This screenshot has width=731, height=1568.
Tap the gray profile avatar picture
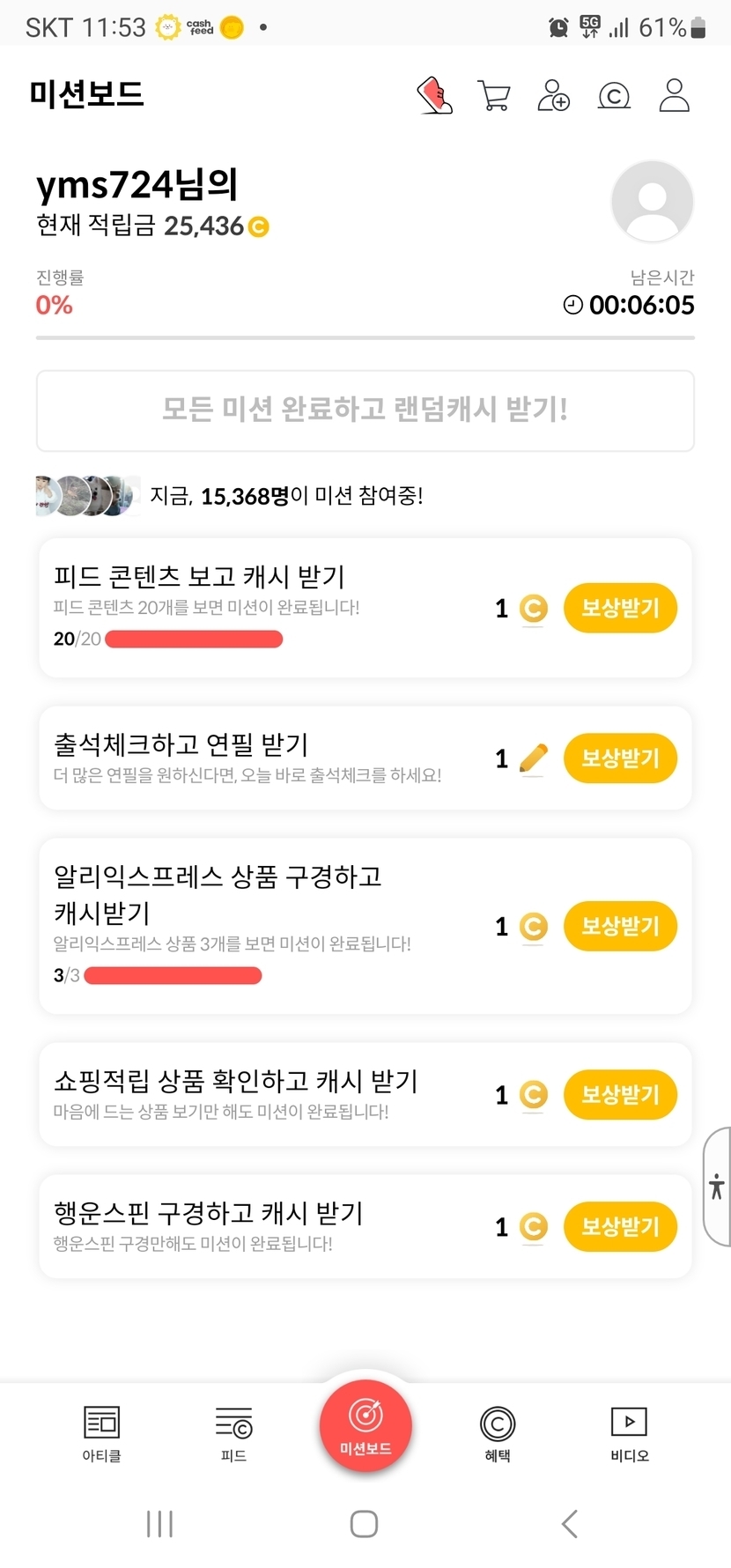[652, 201]
